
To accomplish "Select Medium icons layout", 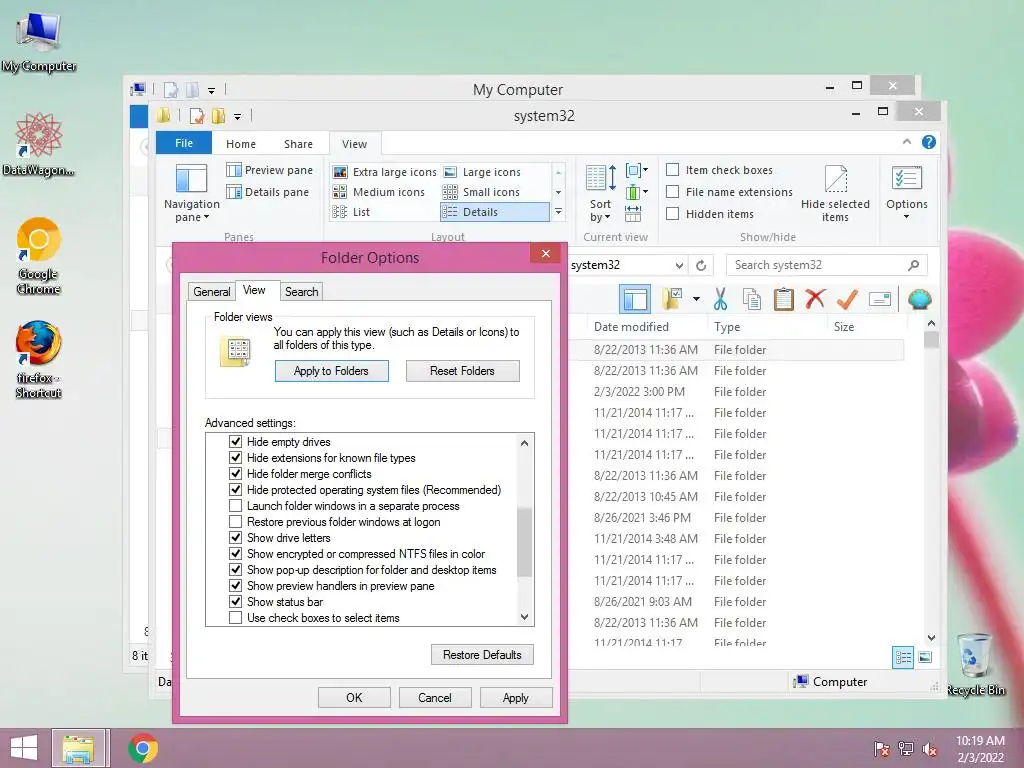I will [x=379, y=192].
